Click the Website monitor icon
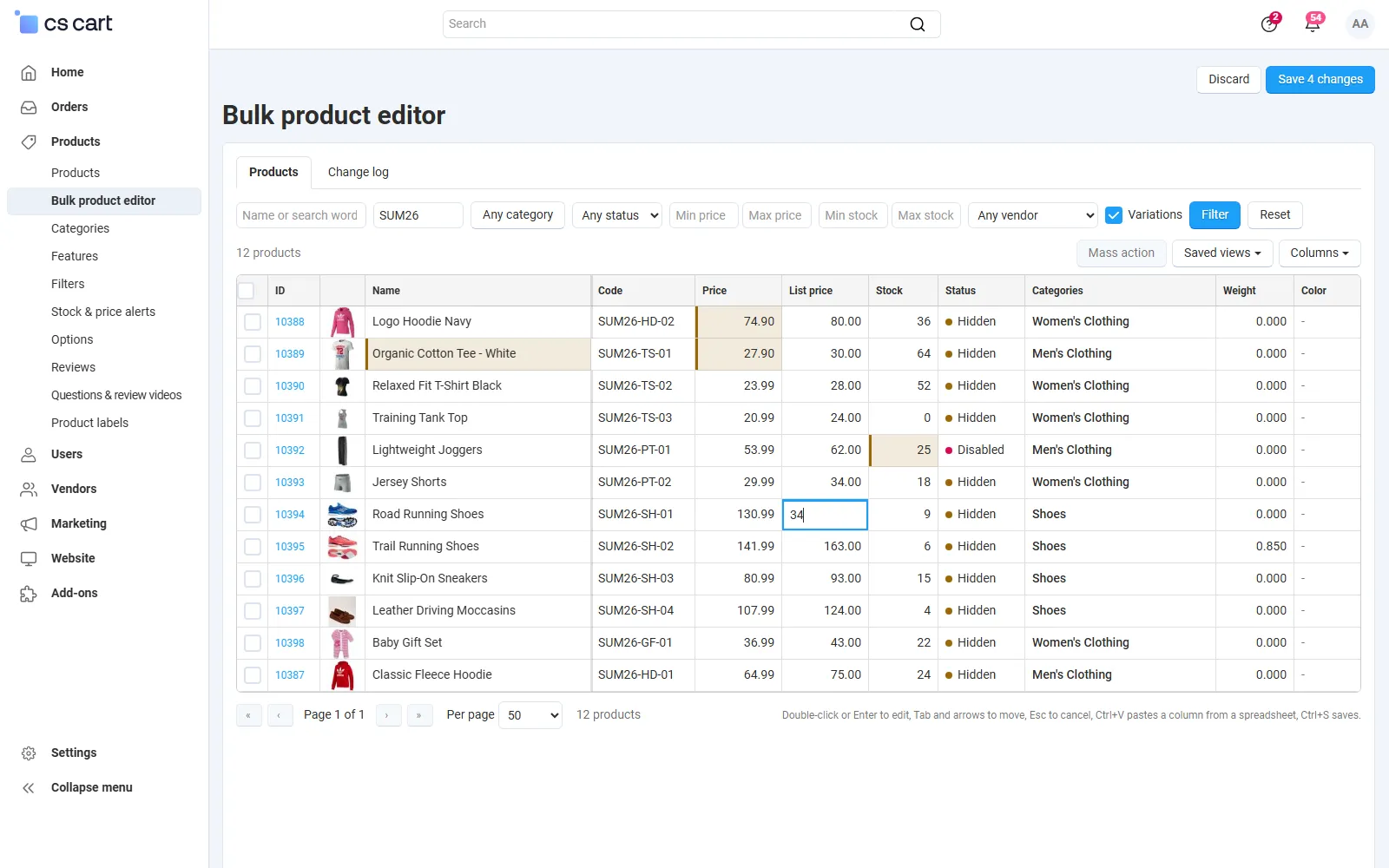The height and width of the screenshot is (868, 1389). click(x=29, y=558)
